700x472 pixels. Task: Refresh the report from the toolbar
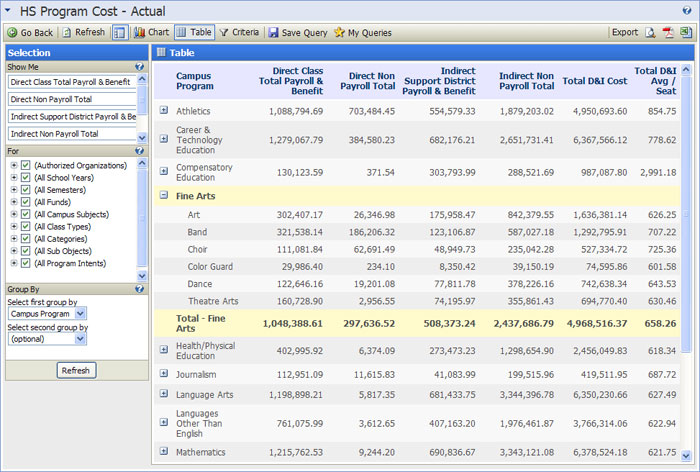[83, 33]
